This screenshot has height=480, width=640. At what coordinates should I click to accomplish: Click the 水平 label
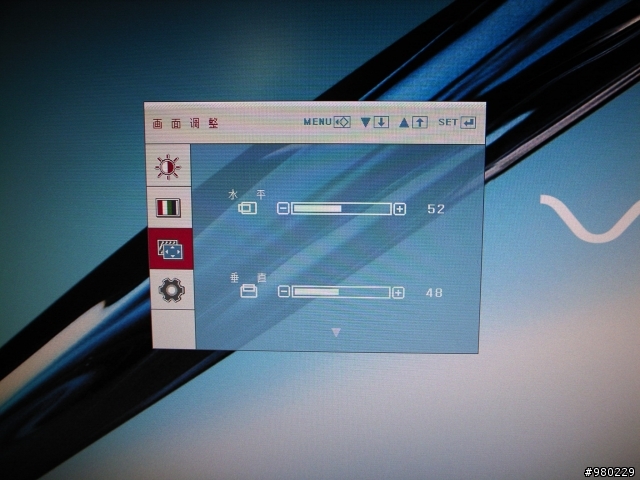pyautogui.click(x=247, y=194)
